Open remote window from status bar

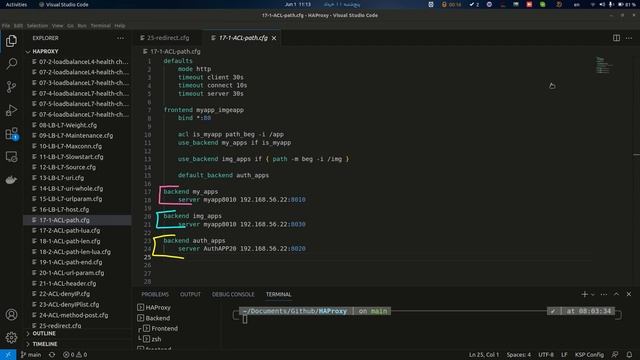[x=8, y=355]
